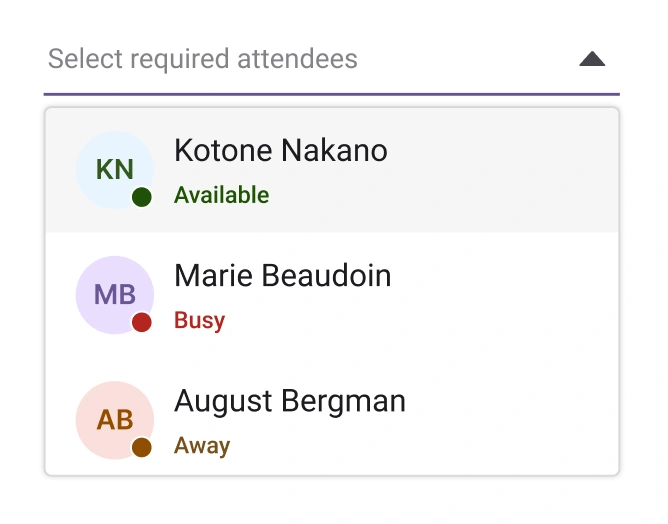Choose Marie Beaudoin as attendee
The image size is (668, 524).
(283, 276)
